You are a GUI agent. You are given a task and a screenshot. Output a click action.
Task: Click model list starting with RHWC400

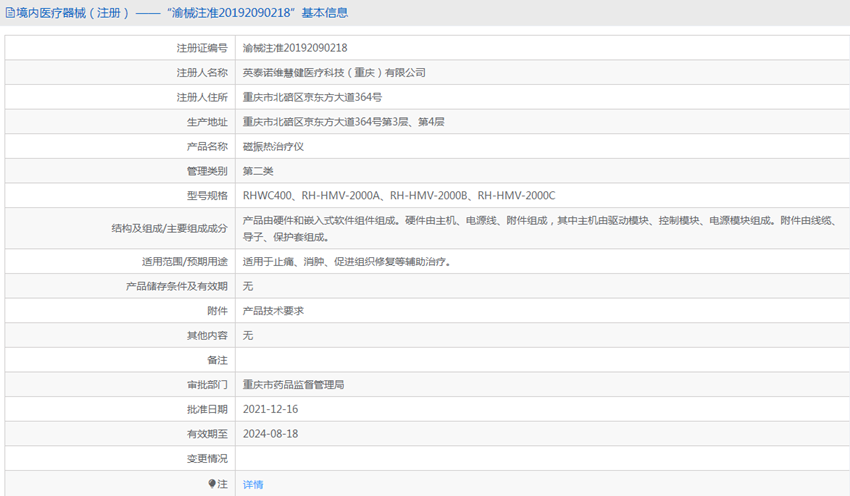pos(399,196)
